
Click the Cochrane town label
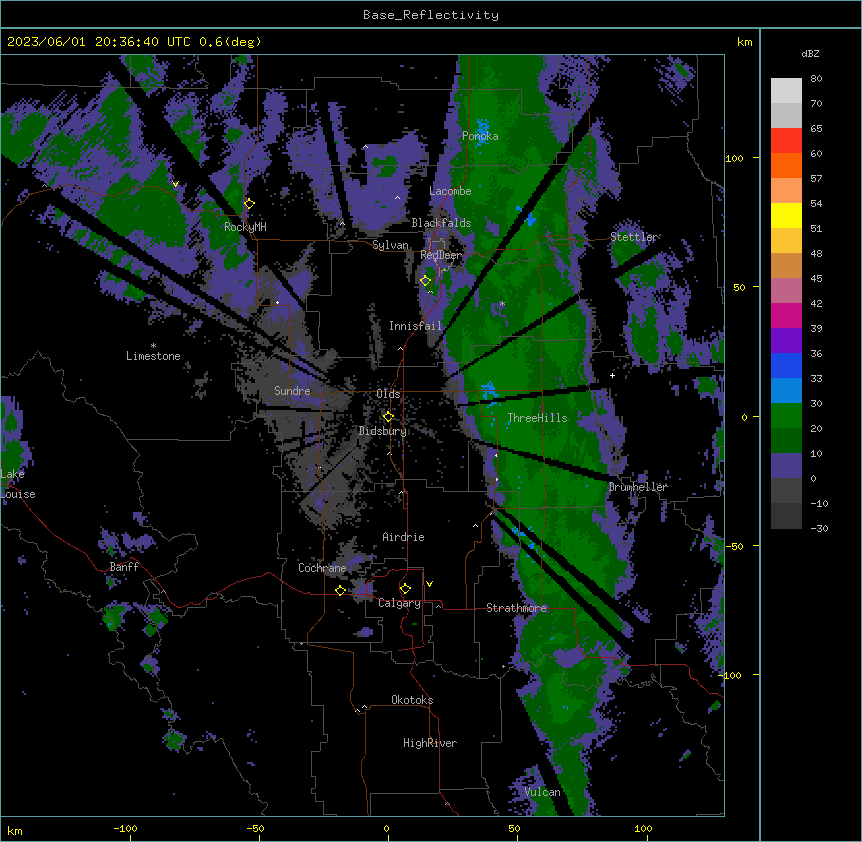[x=322, y=568]
